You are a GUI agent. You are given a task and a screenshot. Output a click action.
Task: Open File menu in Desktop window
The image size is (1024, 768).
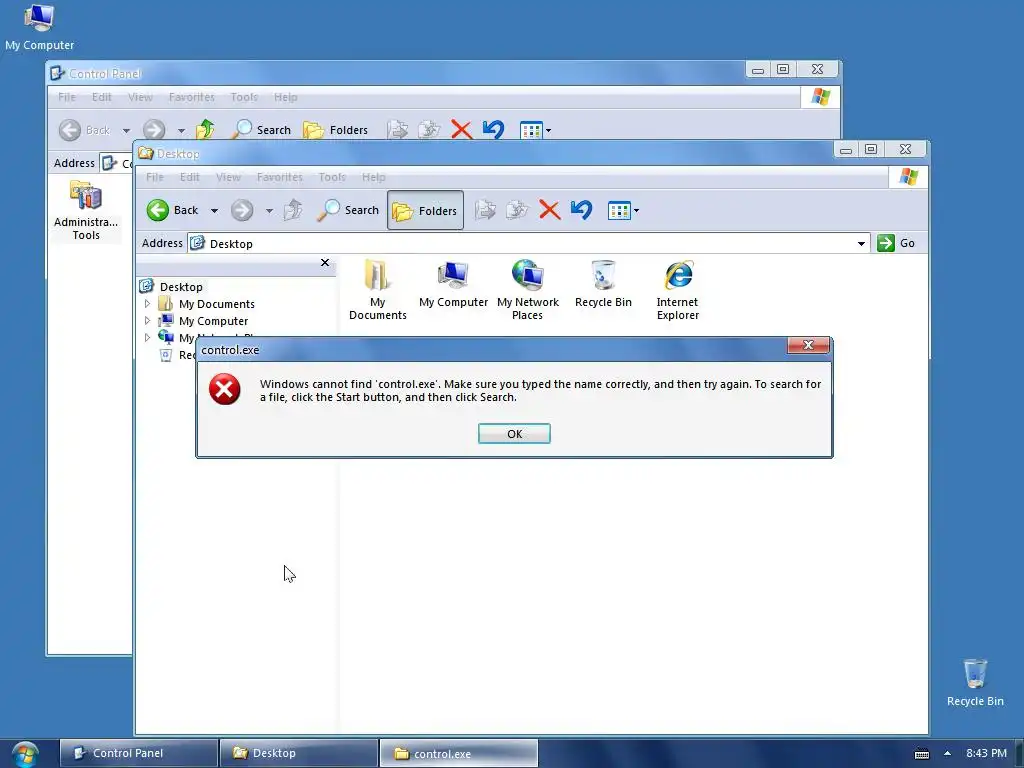click(155, 177)
